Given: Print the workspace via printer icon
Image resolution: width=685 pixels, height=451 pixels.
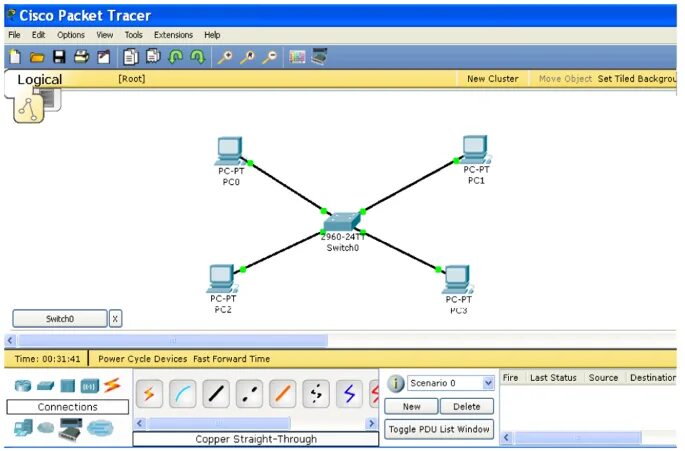Looking at the screenshot, I should click(81, 57).
